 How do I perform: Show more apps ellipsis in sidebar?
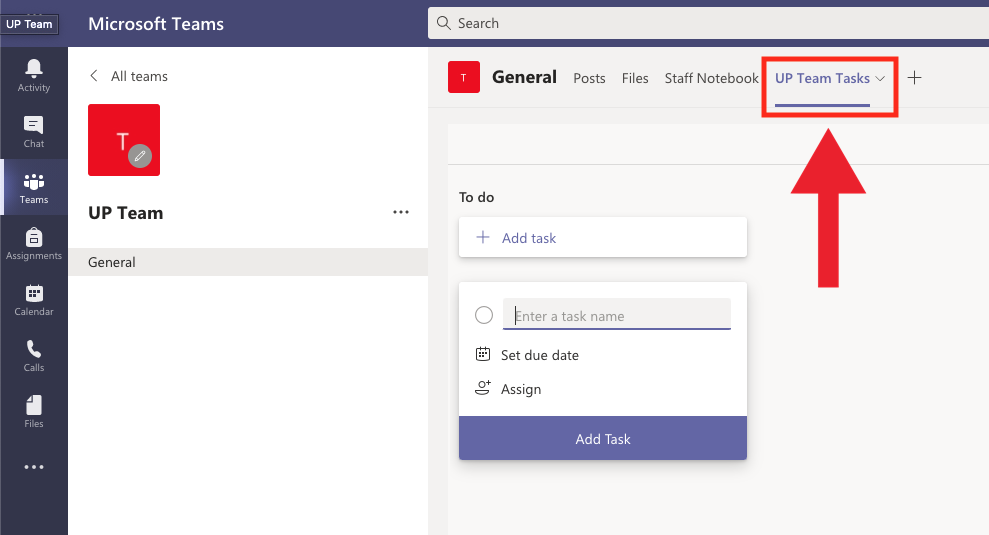[33, 467]
